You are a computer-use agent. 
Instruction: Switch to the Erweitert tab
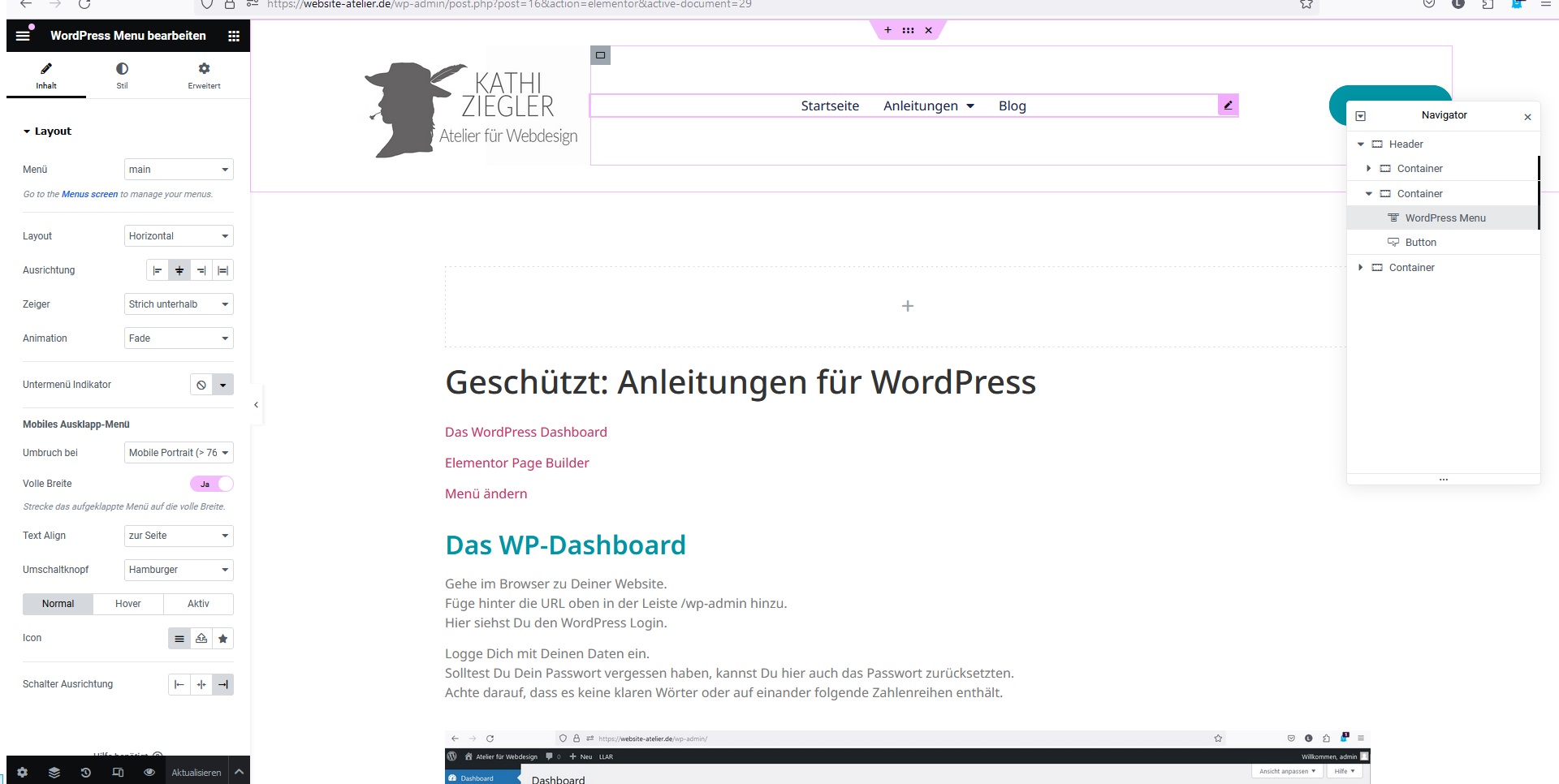pos(204,76)
